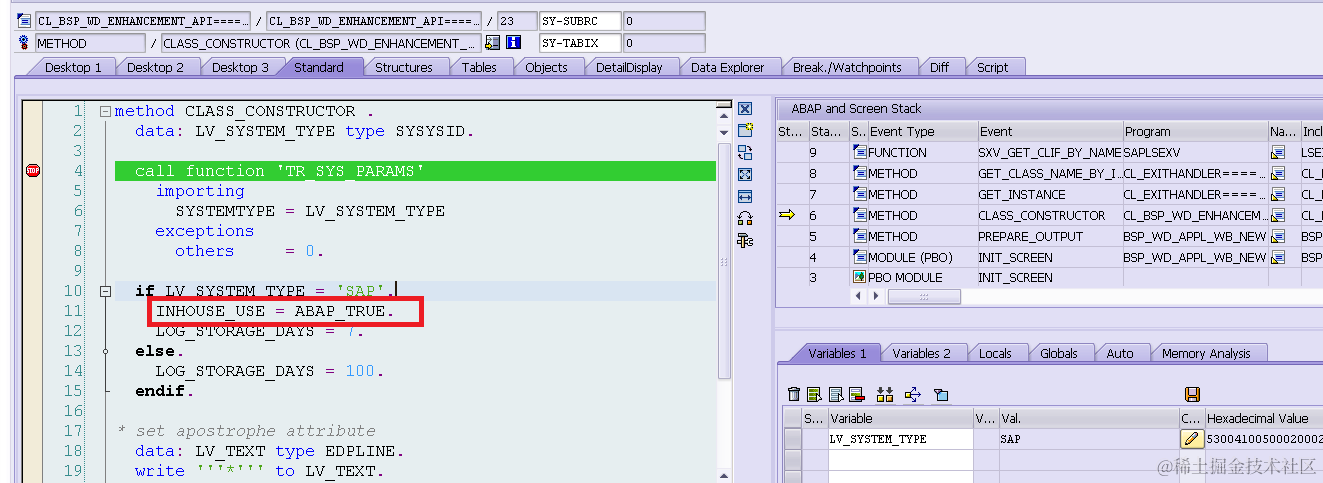Click the orange save floppy disk icon

(x=1191, y=395)
